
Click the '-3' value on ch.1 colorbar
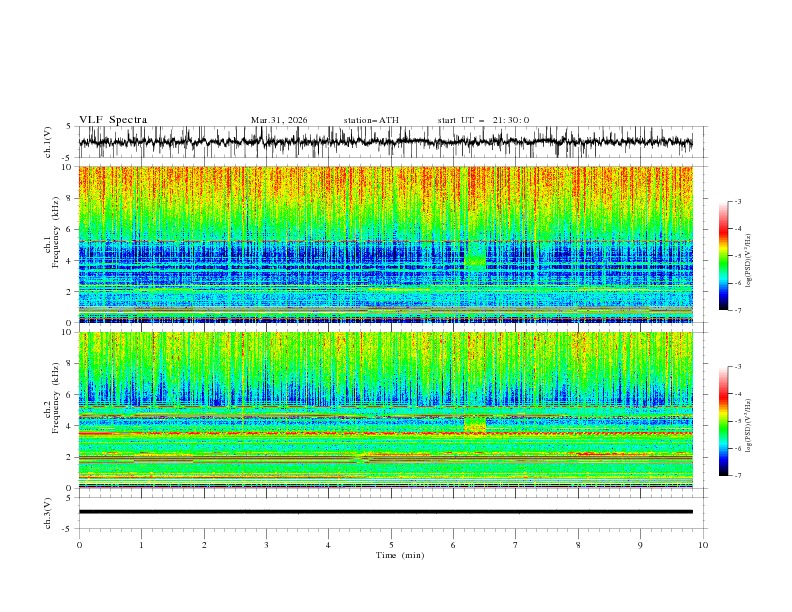click(x=737, y=201)
